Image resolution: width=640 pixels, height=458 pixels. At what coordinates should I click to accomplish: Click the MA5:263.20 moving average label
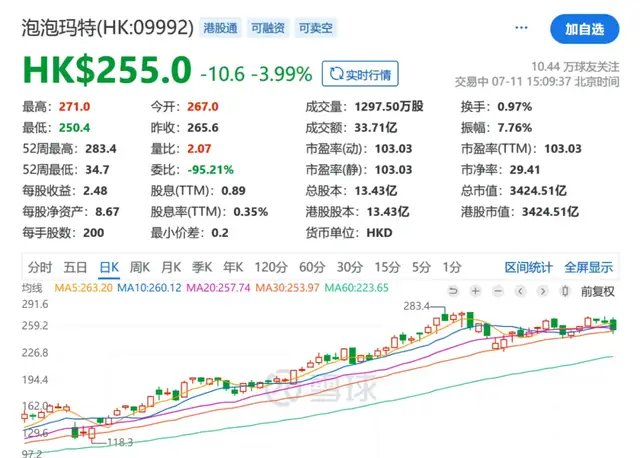(84, 288)
